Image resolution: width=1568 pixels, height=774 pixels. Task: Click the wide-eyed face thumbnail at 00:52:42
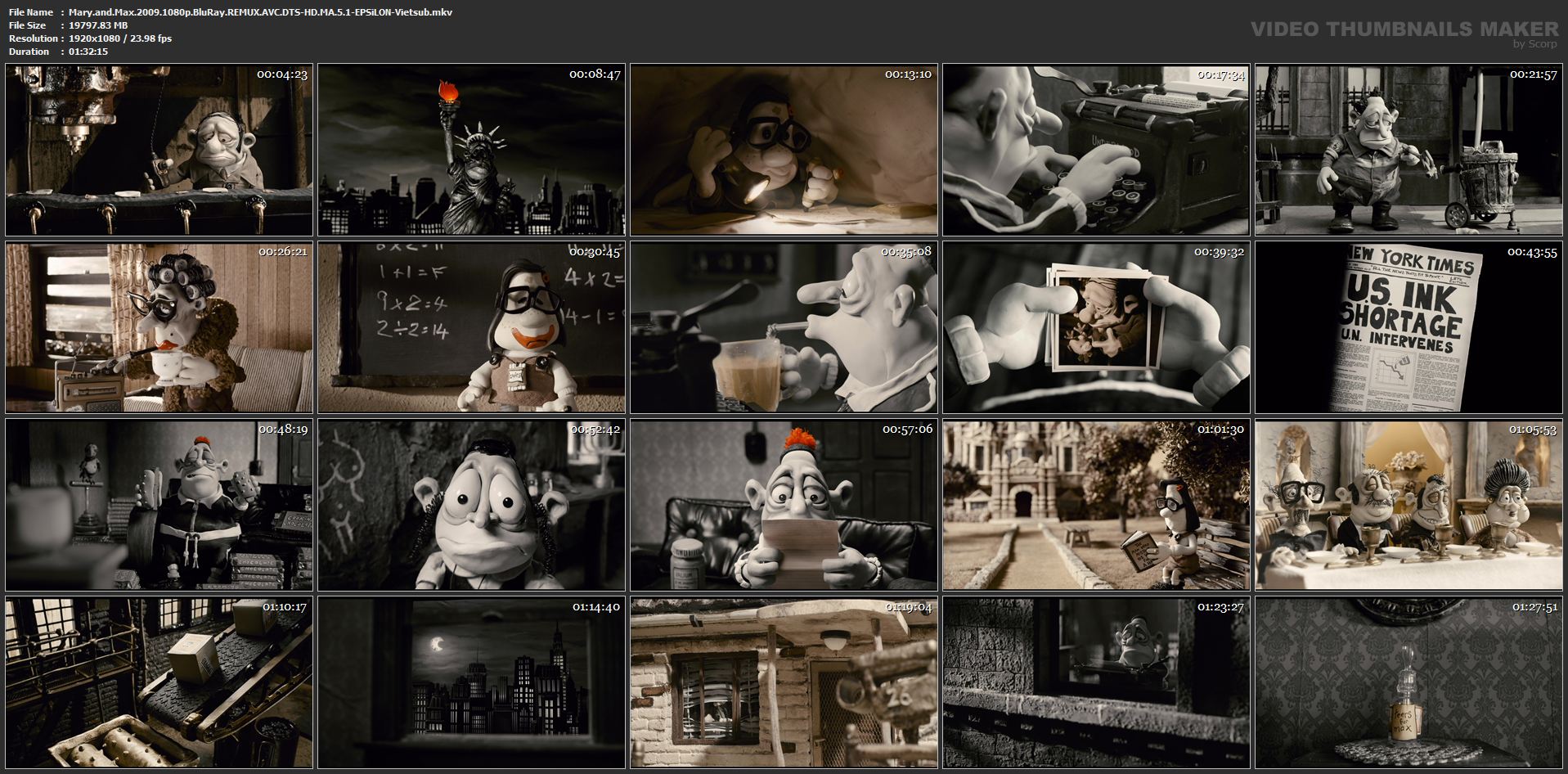(x=471, y=505)
